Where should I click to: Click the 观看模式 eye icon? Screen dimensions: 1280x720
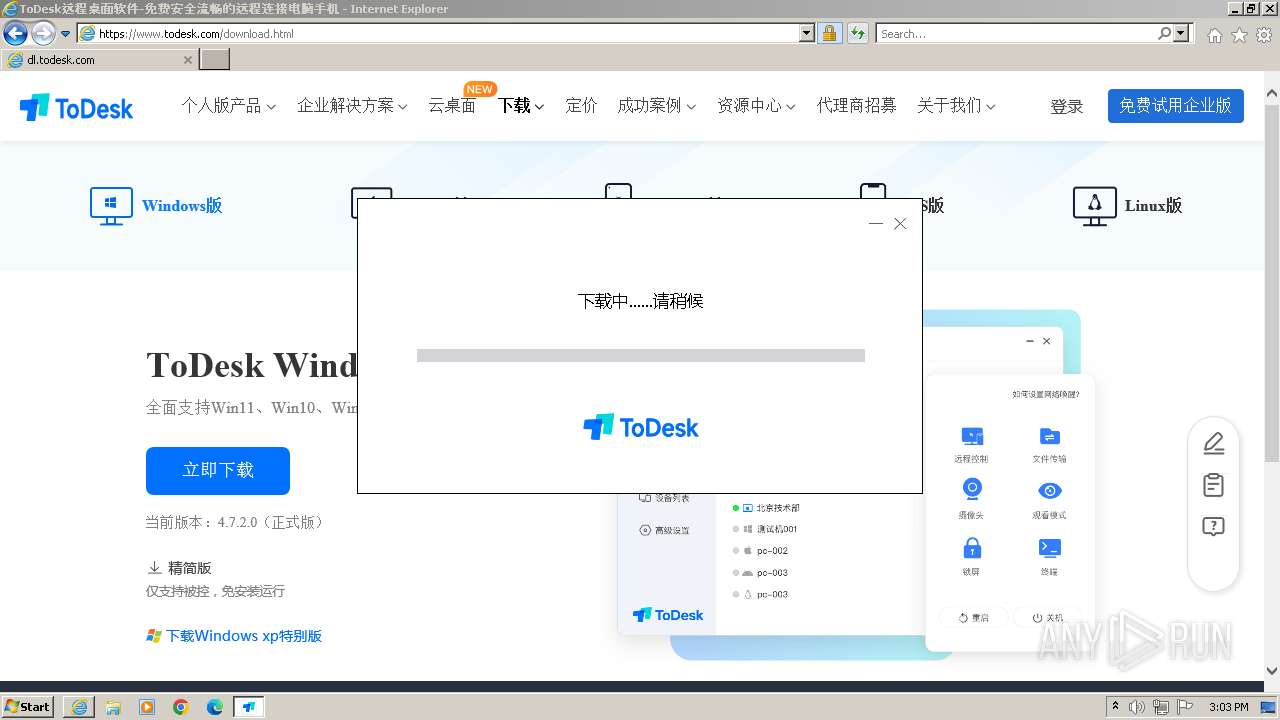[1049, 491]
